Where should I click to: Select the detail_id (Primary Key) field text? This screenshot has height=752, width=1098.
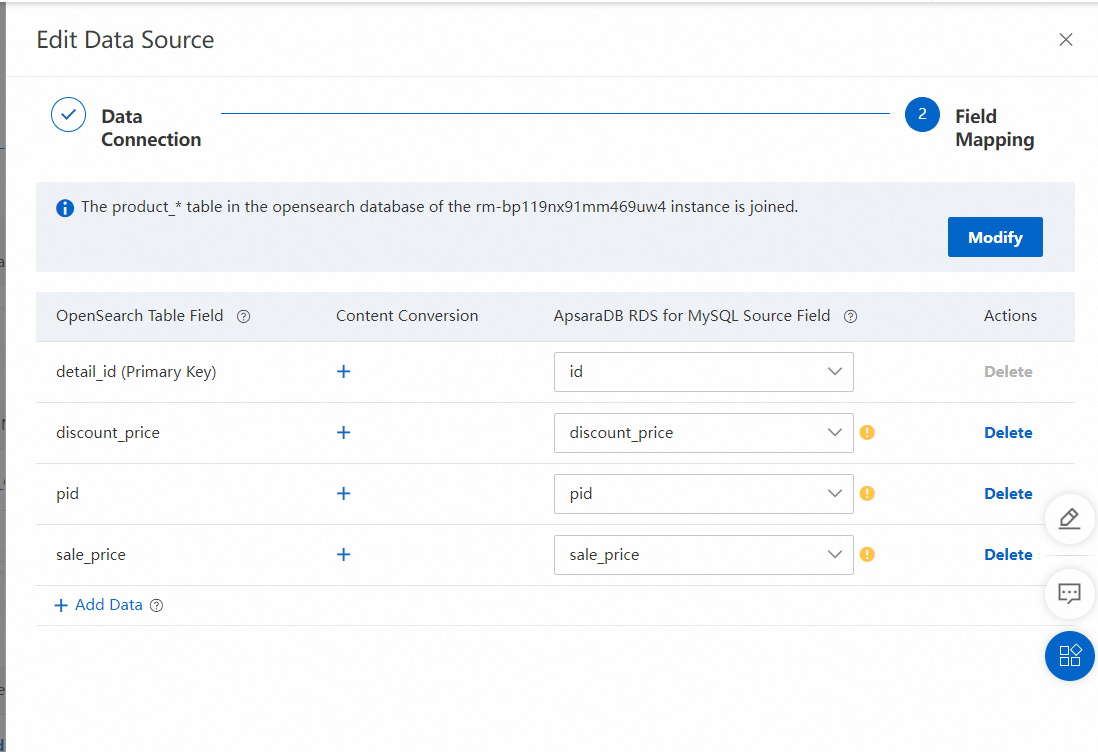coord(136,372)
